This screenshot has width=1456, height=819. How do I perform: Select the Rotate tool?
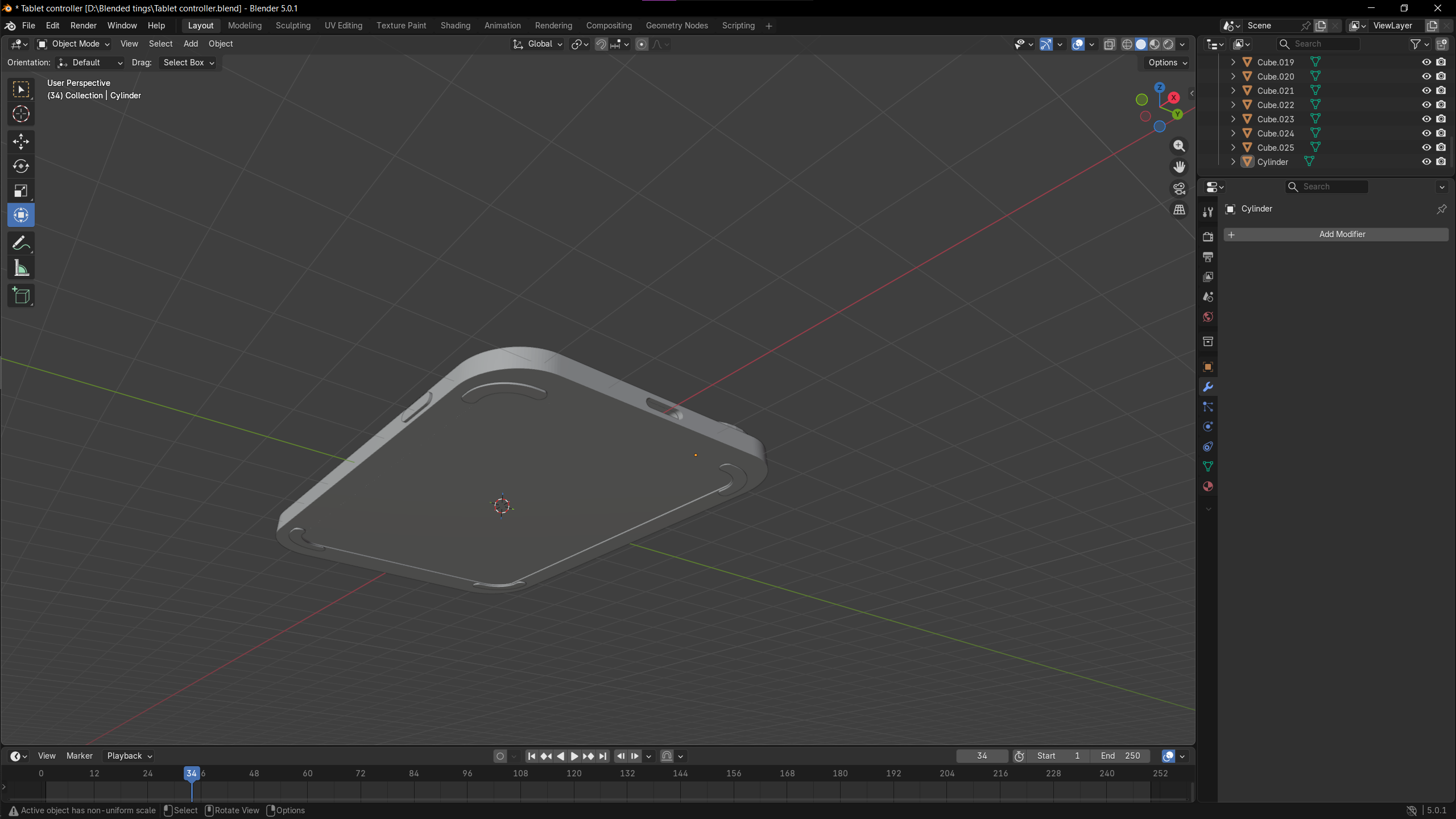point(21,166)
